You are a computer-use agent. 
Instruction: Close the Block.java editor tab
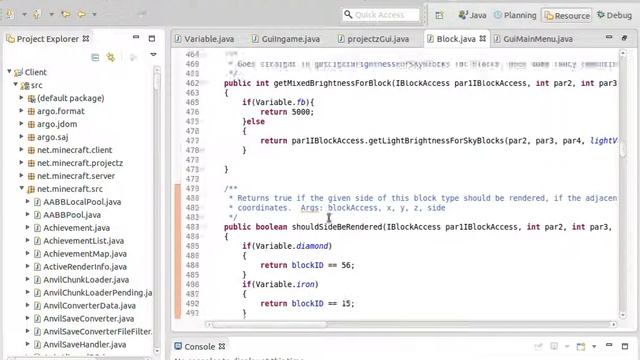[483, 38]
